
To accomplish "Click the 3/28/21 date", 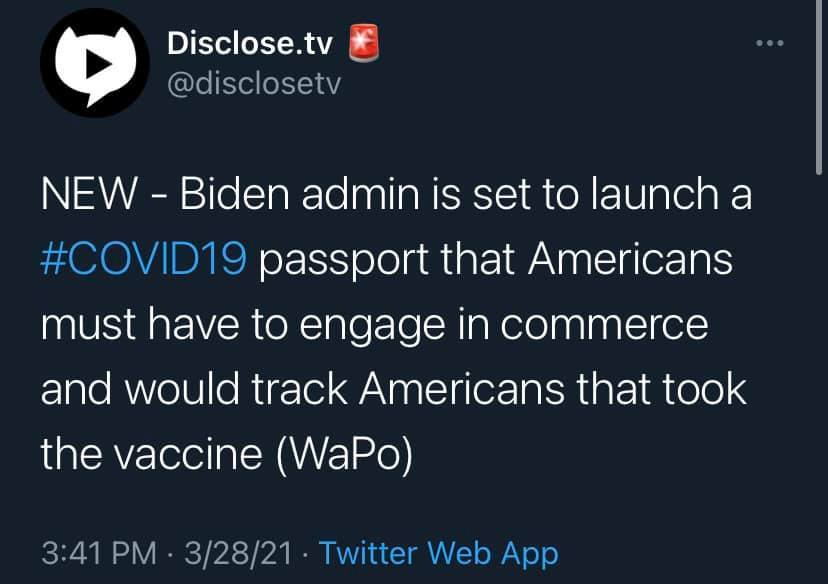I will [x=238, y=553].
